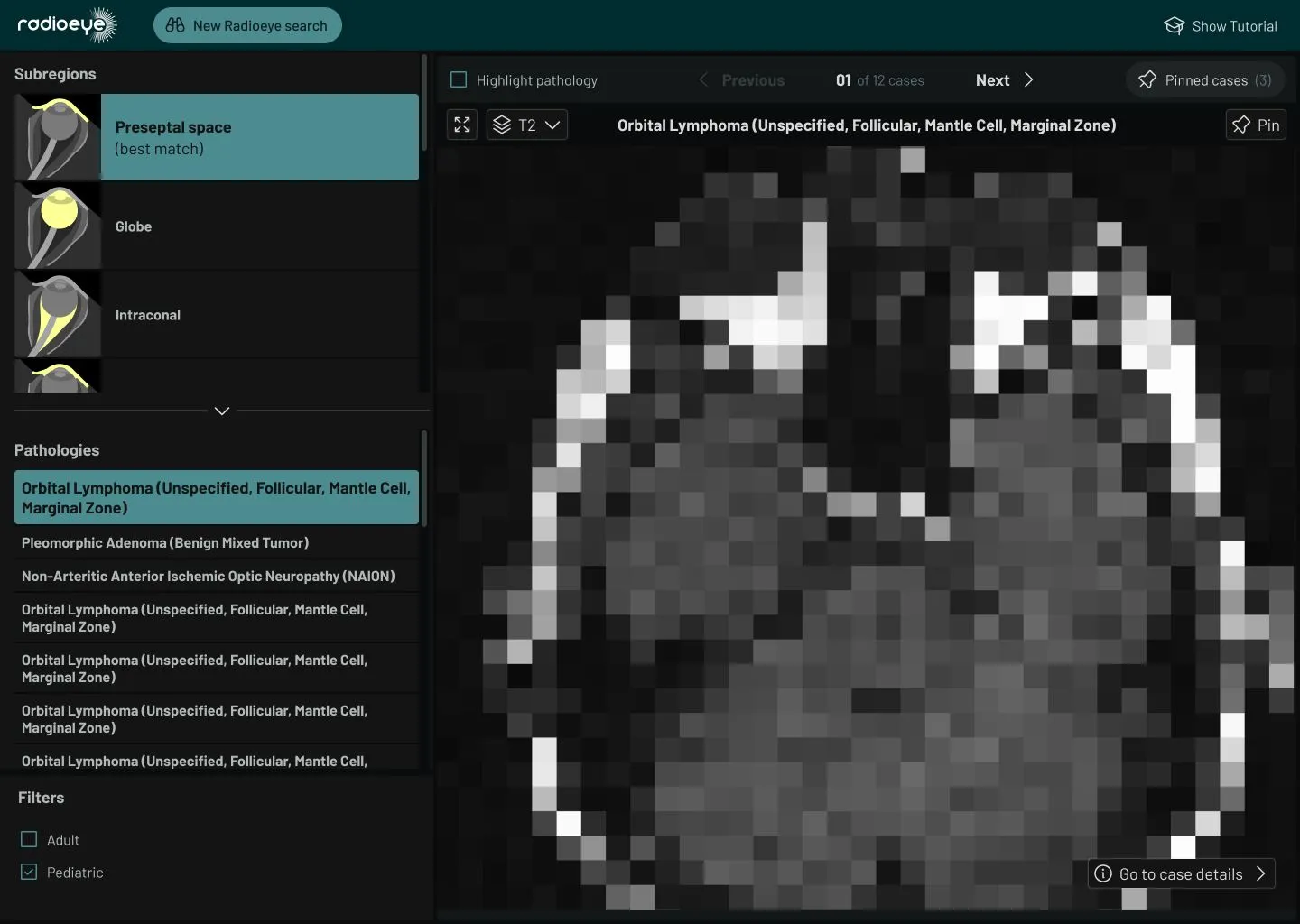
Task: Select the Globe subregion icon
Action: pyautogui.click(x=58, y=226)
